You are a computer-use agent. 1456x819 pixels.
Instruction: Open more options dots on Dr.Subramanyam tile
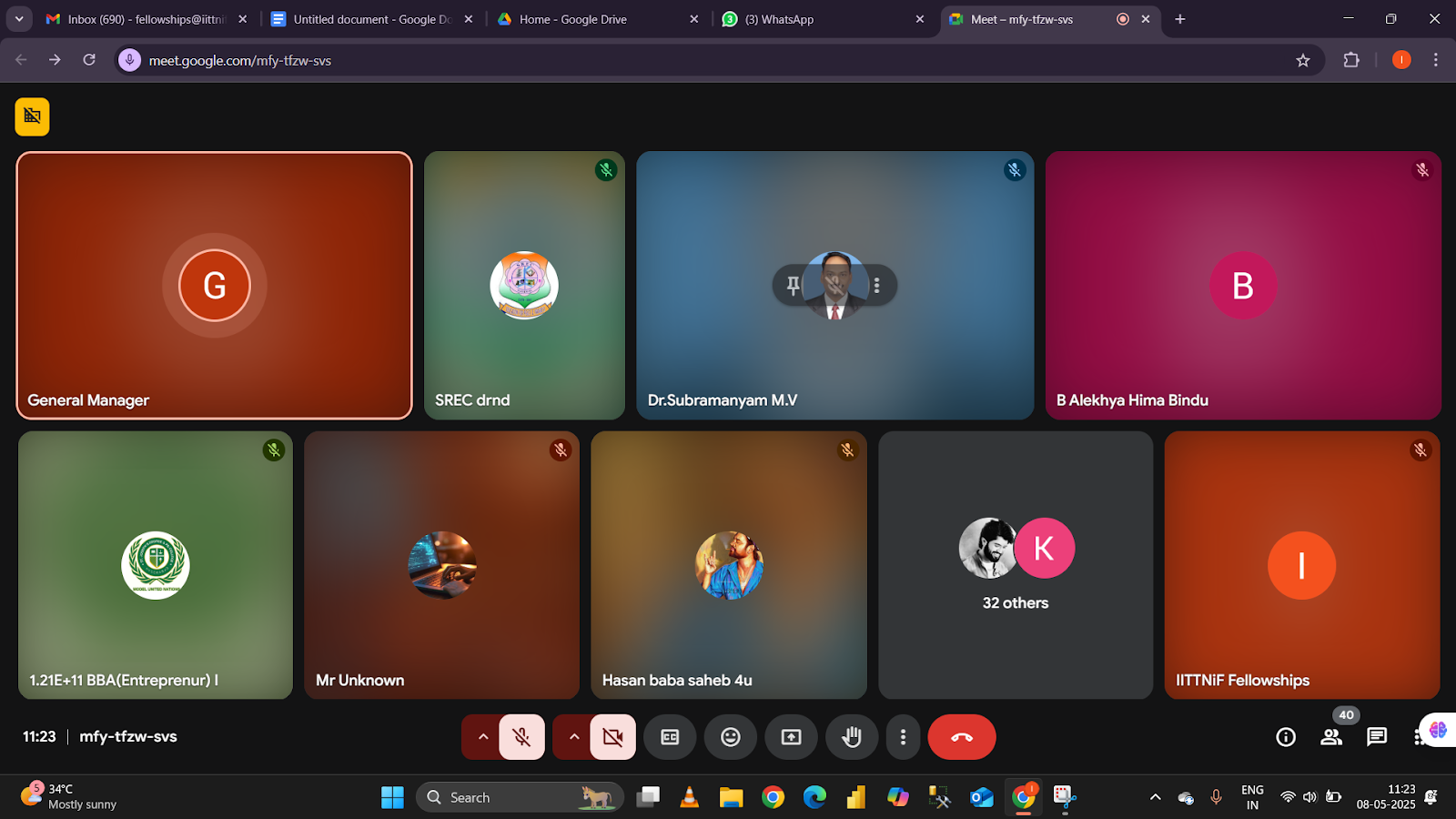tap(876, 286)
